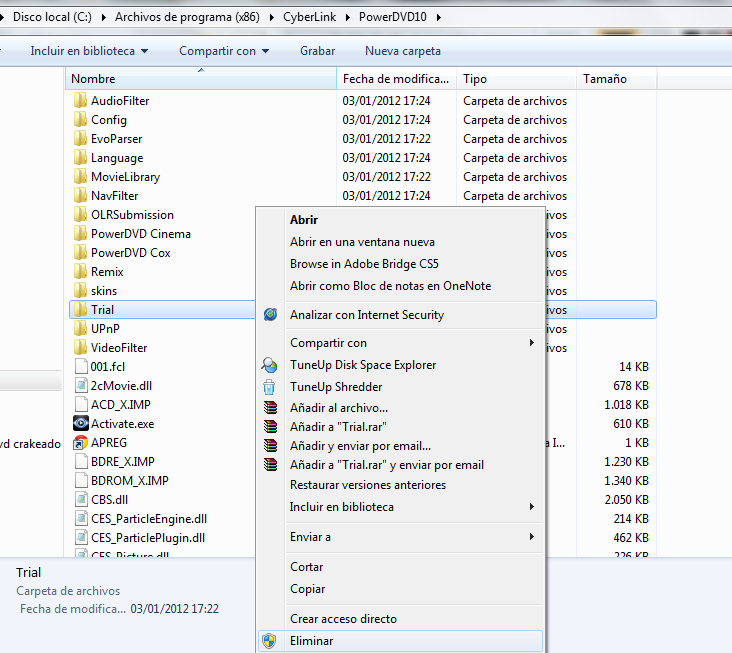Click the UPnP folder icon
Viewport: 732px width, 653px height.
[80, 329]
